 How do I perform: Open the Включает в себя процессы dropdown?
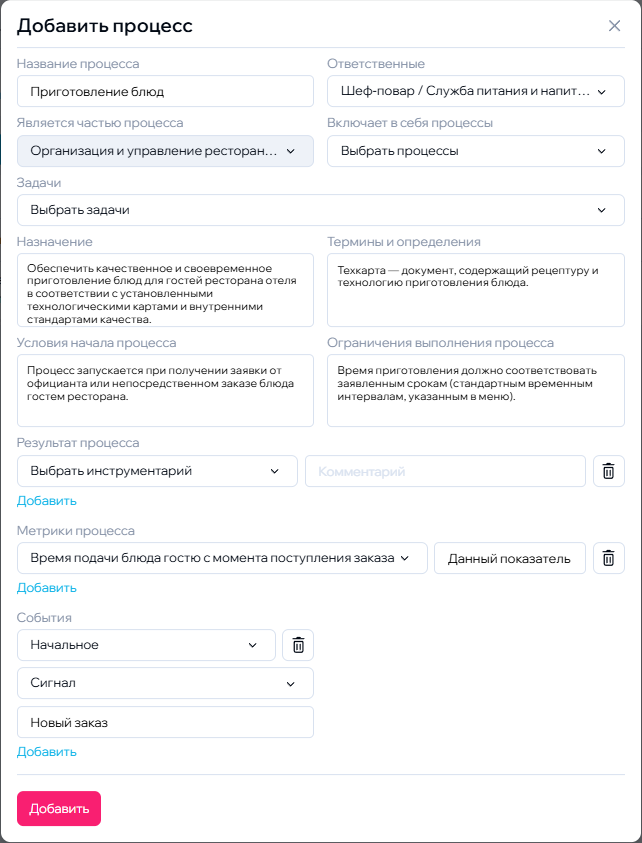[x=475, y=151]
